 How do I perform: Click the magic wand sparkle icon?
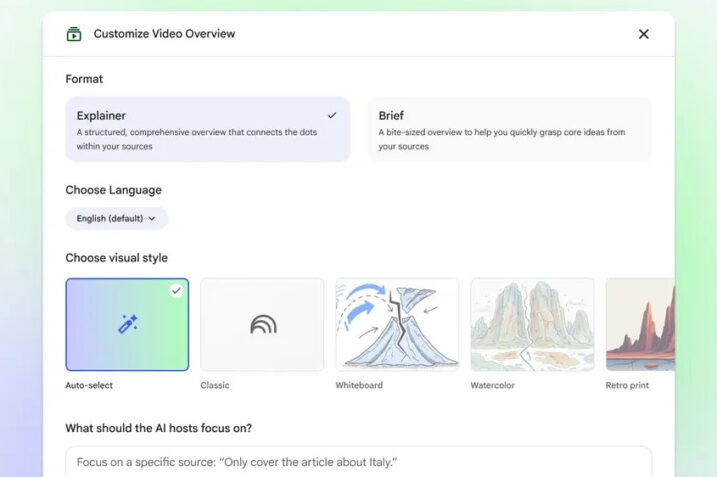(127, 323)
